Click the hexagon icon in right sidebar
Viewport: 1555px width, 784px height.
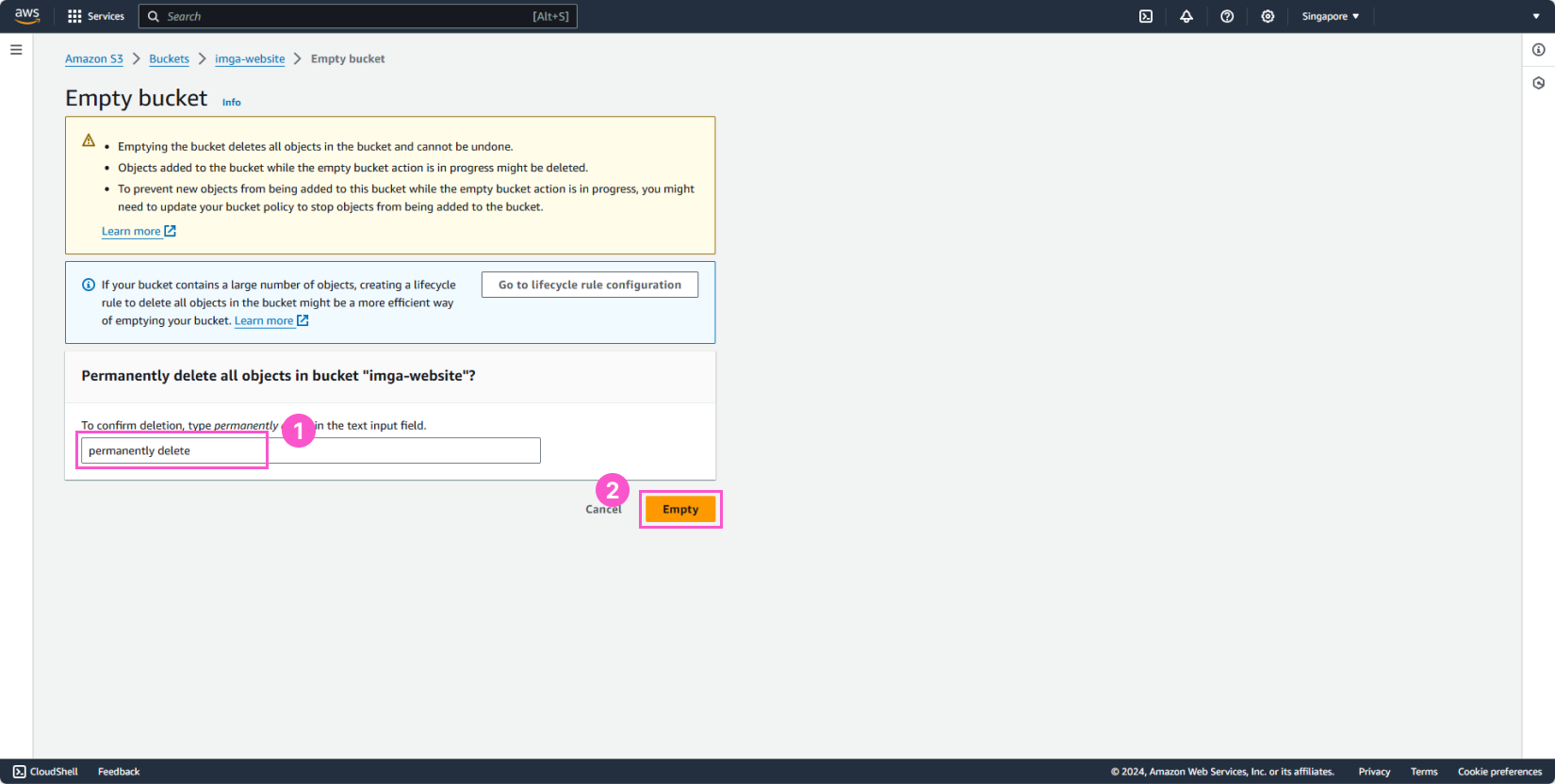point(1538,83)
